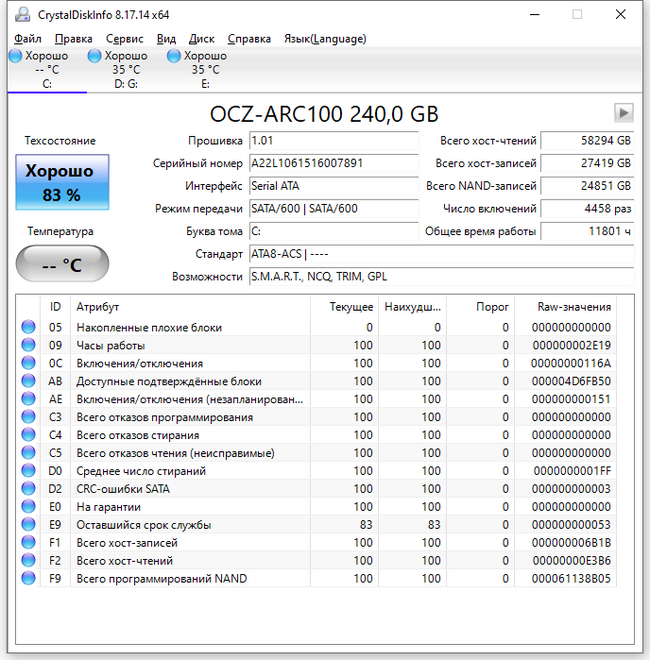650x660 pixels.
Task: Click the Прошивка 1.01 field
Action: [333, 141]
